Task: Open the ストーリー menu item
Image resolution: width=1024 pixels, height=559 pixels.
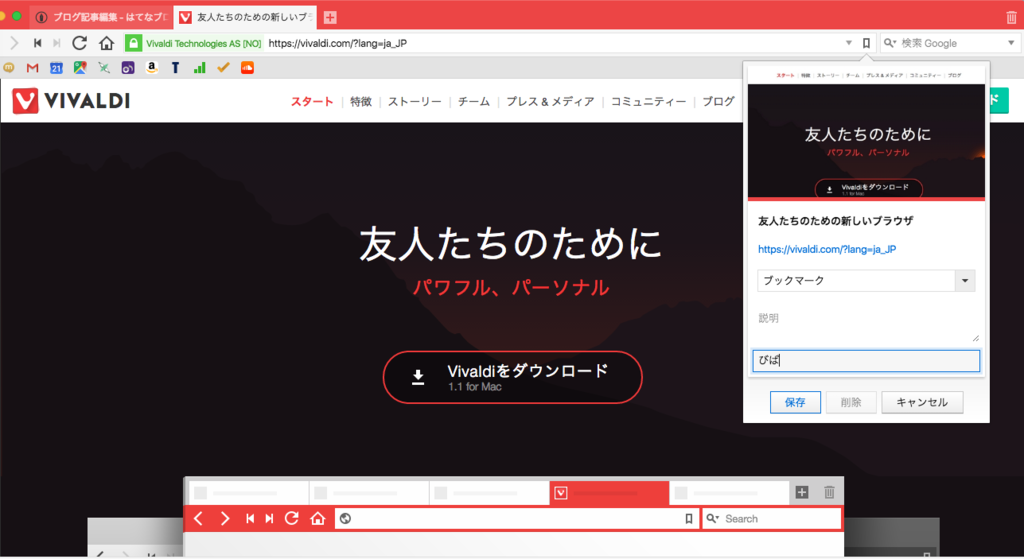Action: [415, 102]
